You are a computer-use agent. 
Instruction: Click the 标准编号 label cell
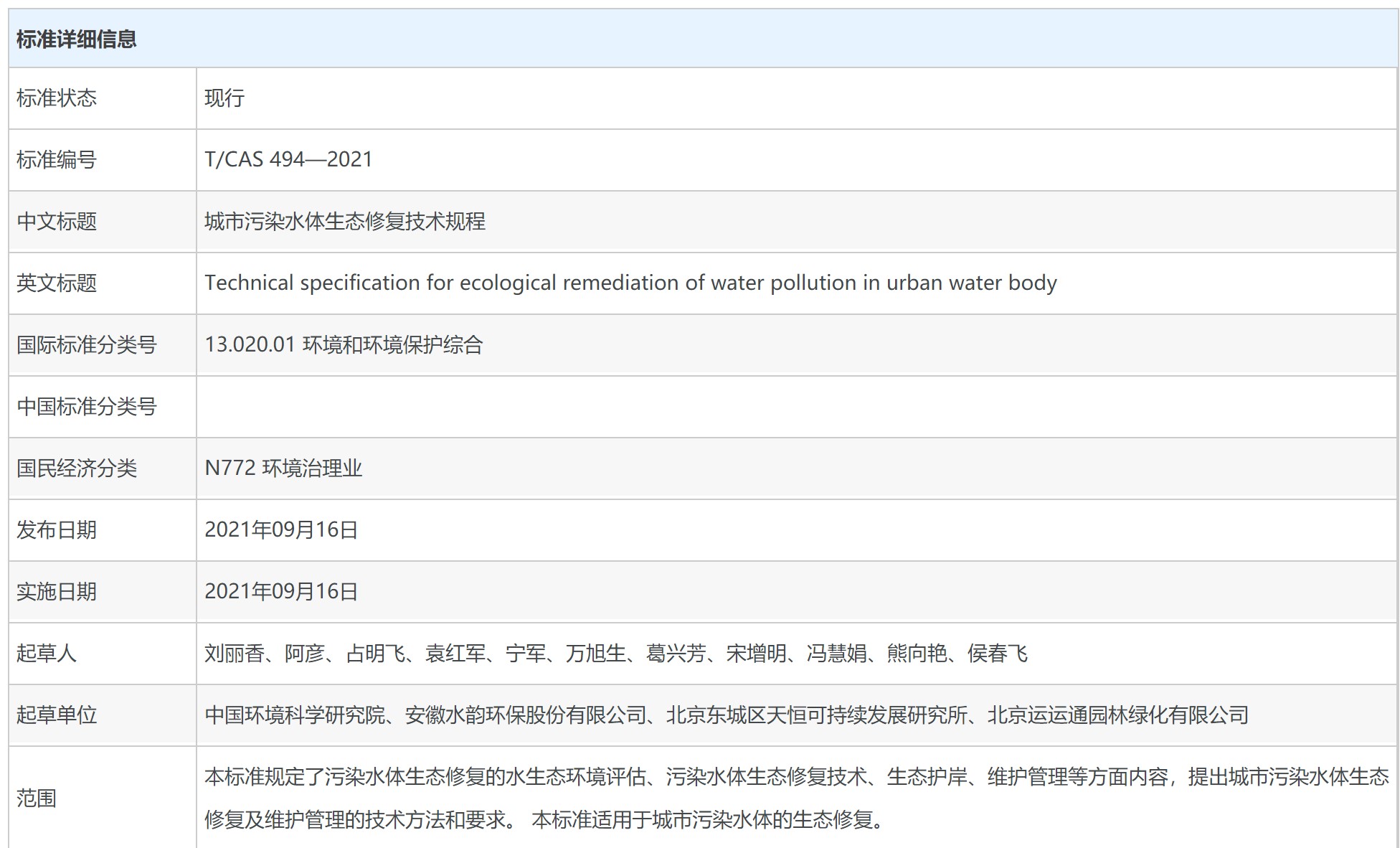tap(57, 159)
